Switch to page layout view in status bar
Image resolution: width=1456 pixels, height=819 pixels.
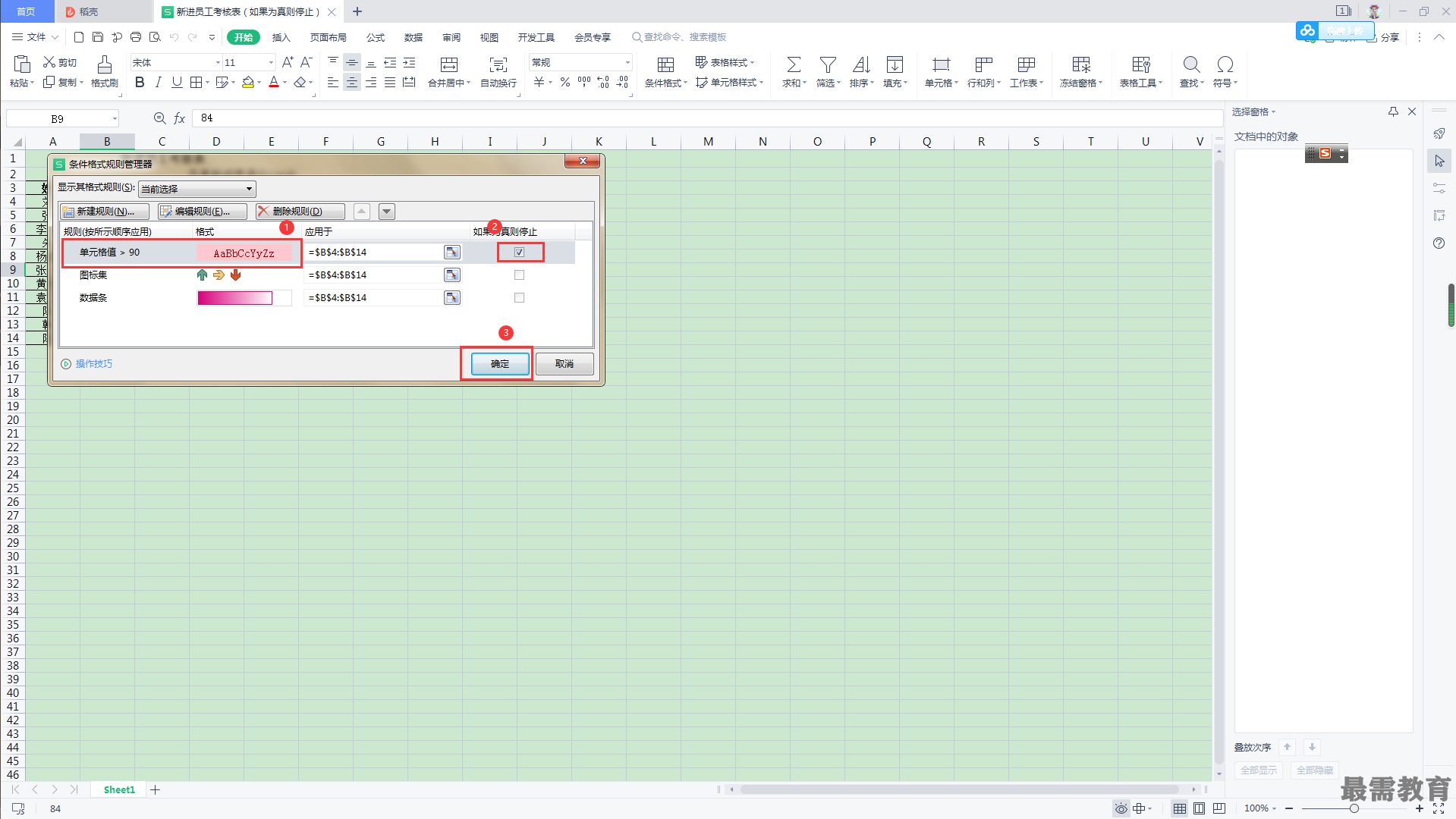pos(1199,808)
